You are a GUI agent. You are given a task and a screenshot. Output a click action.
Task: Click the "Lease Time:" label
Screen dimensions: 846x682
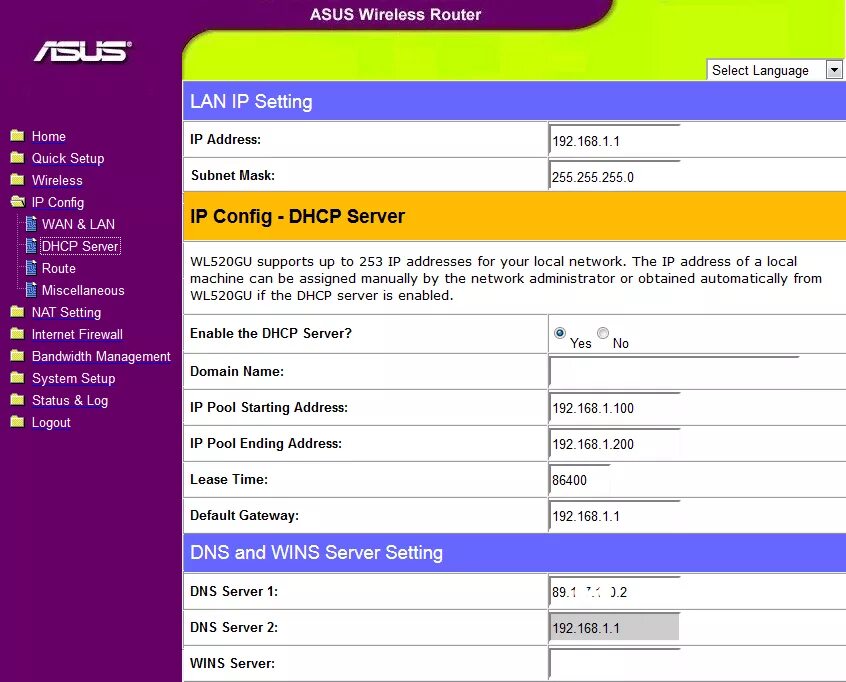coord(229,479)
